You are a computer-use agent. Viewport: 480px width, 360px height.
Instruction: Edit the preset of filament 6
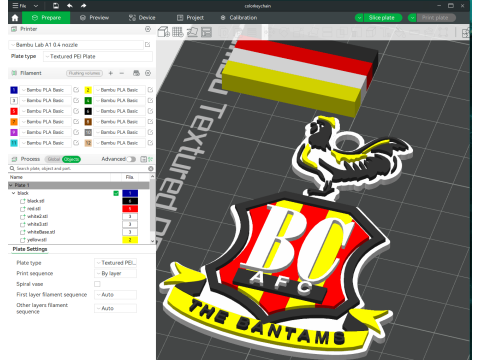point(150,111)
